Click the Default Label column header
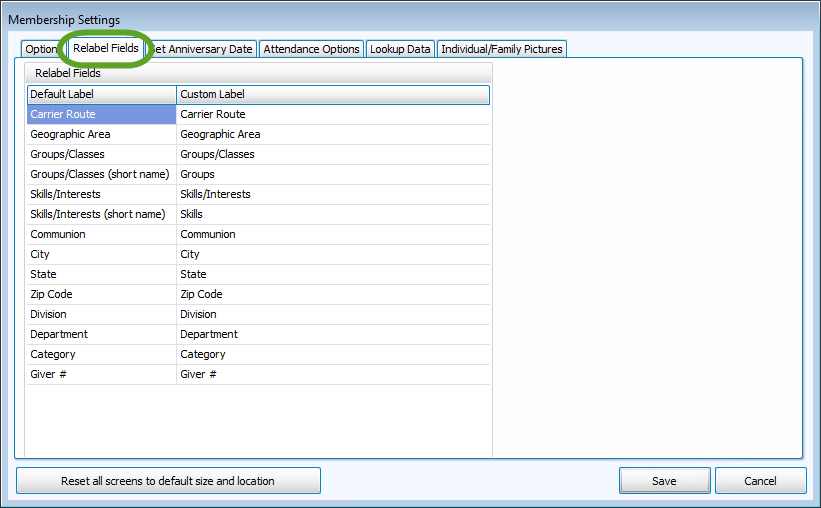The height and width of the screenshot is (508, 821). click(101, 94)
